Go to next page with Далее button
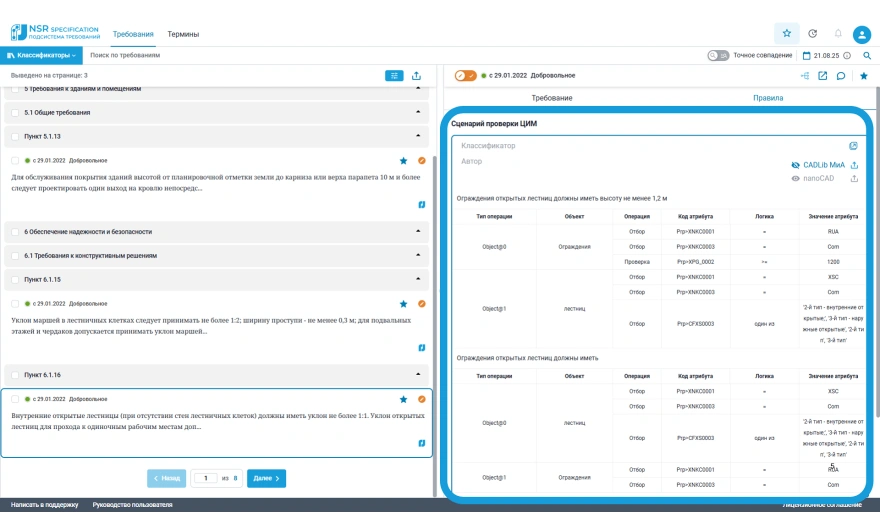Image resolution: width=880 pixels, height=528 pixels. tap(266, 478)
